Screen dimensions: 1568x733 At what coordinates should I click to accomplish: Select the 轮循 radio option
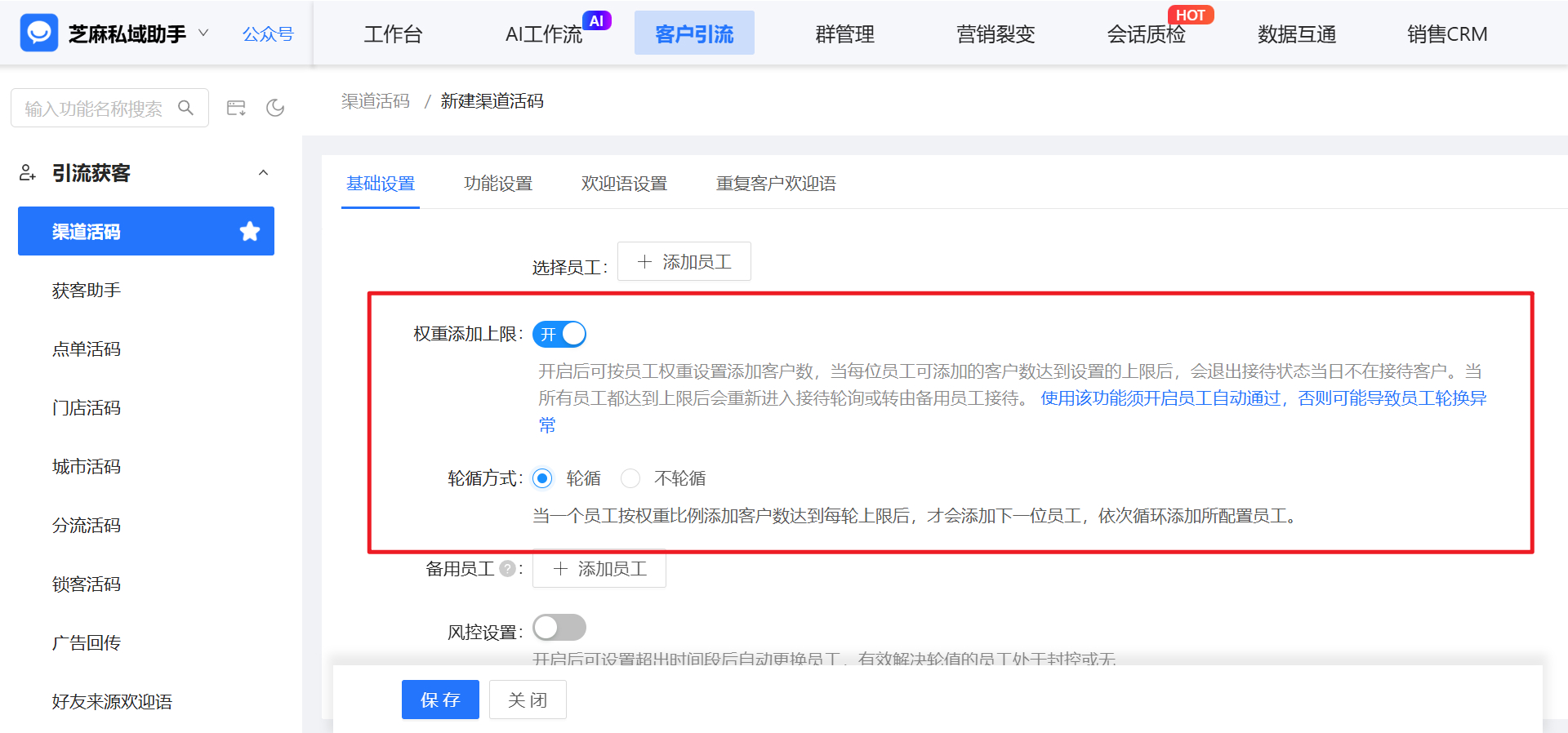tap(542, 478)
